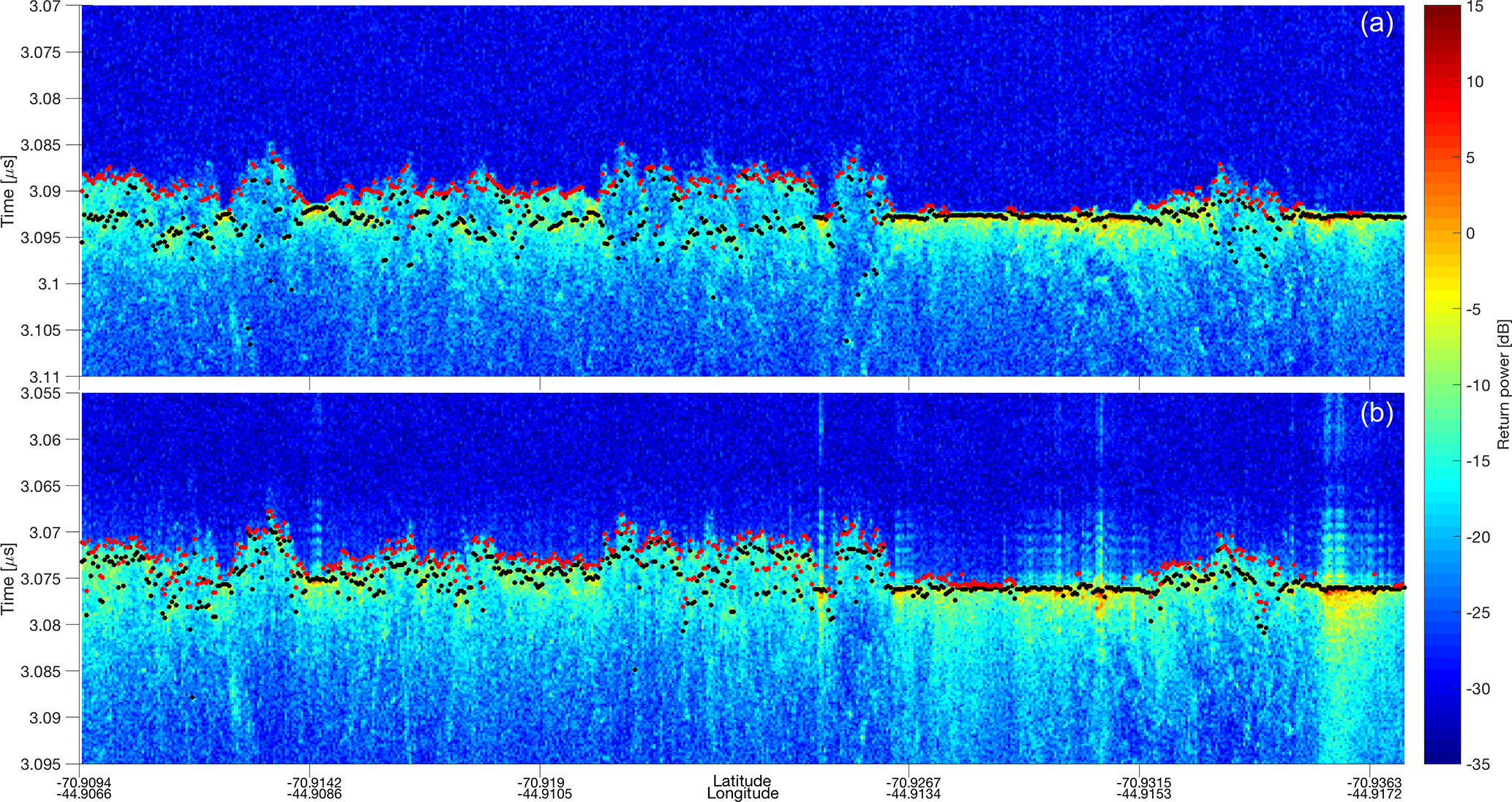The image size is (1512, 802).
Task: Click the Time [μs] label of panel (b)
Action: coord(10,578)
